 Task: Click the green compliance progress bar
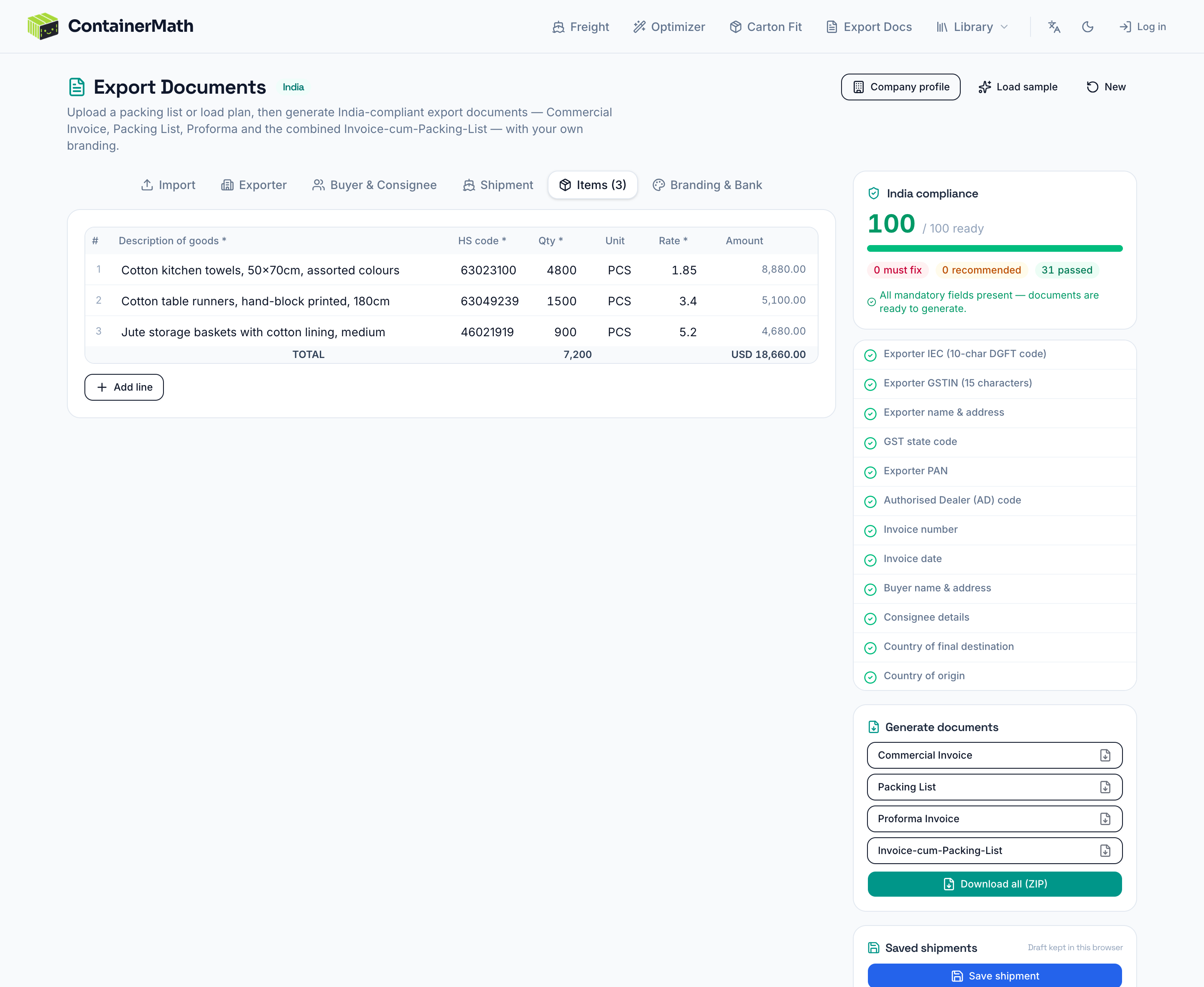[x=994, y=248]
